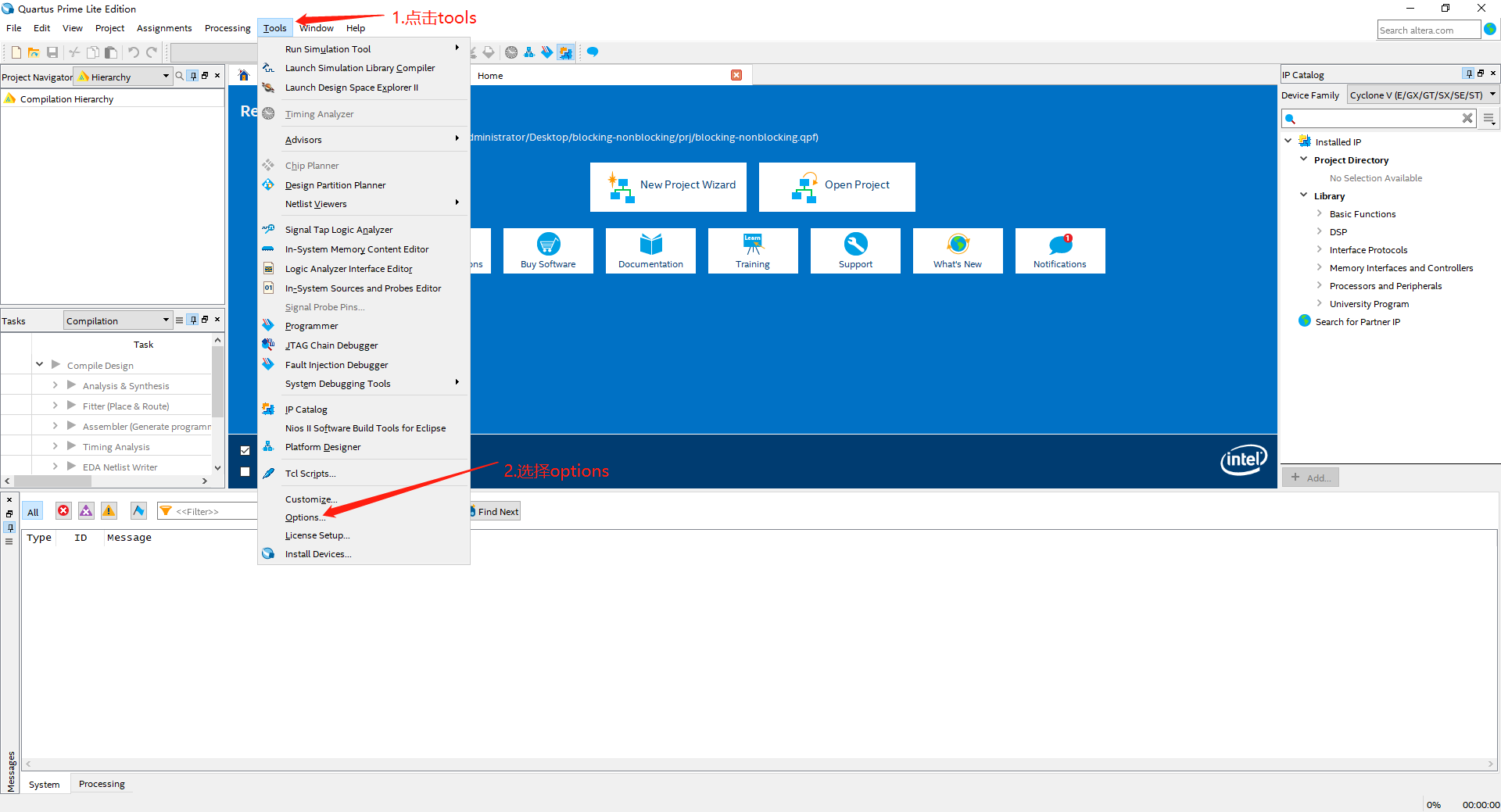Click Find Next in messages panel
Viewport: 1501px width, 812px height.
click(496, 512)
